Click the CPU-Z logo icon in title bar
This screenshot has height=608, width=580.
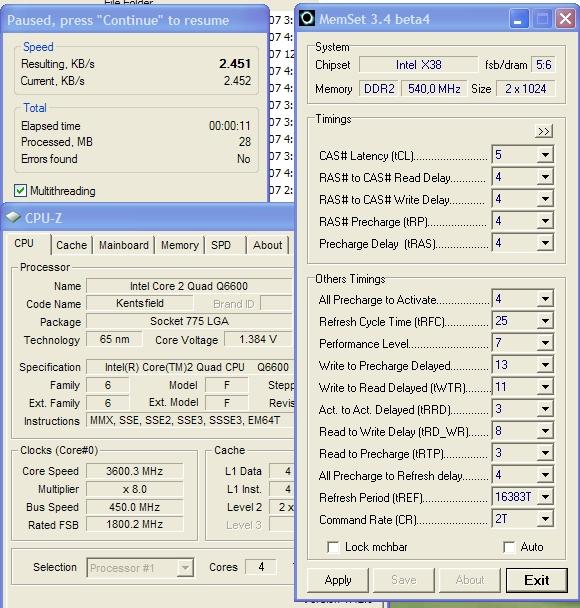13,218
